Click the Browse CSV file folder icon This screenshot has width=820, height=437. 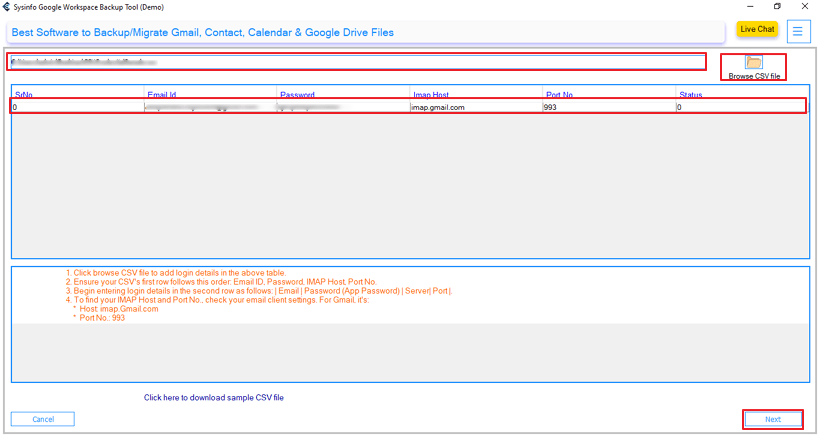(x=754, y=63)
